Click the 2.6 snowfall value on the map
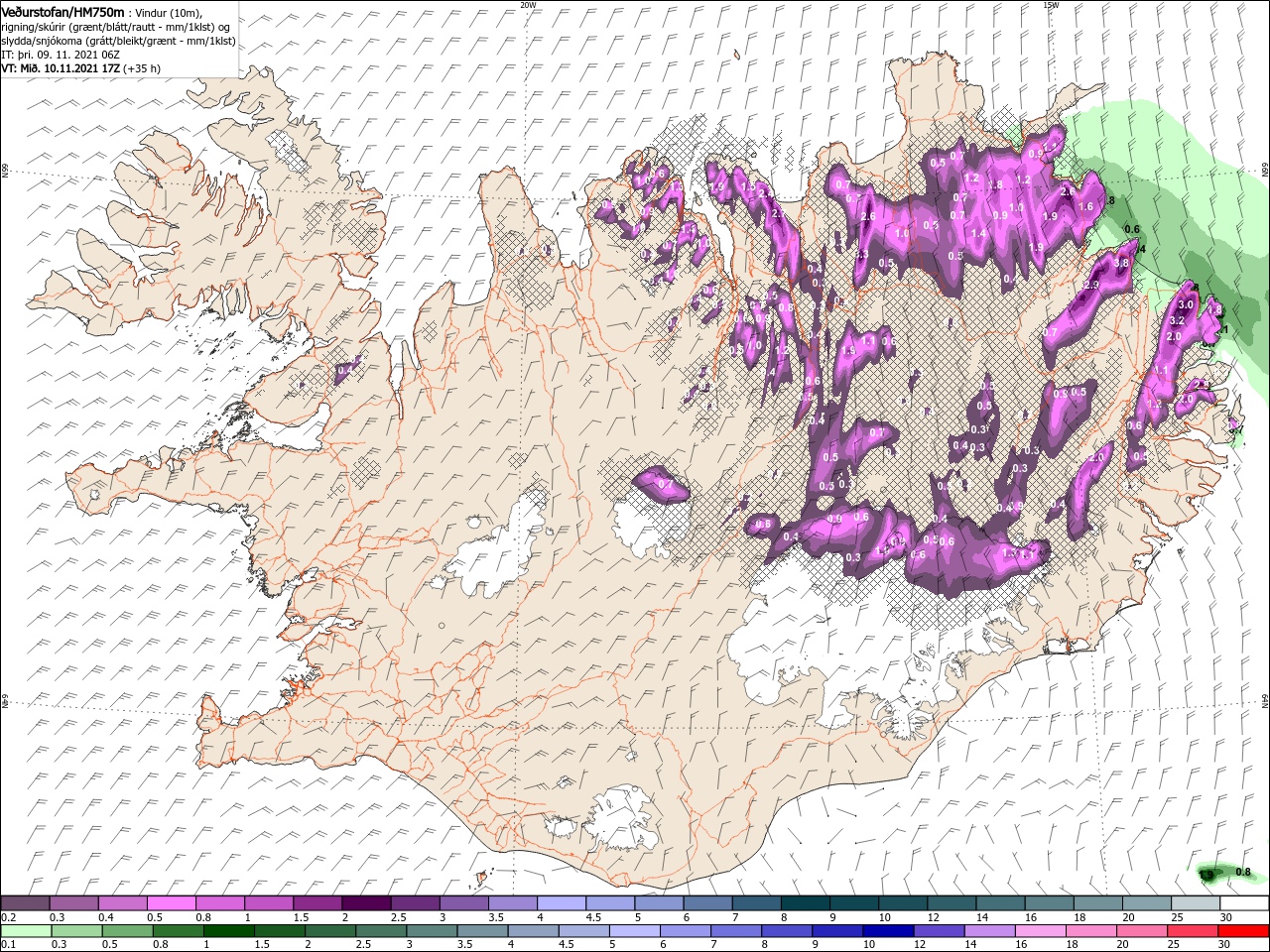The image size is (1270, 952). tap(867, 217)
